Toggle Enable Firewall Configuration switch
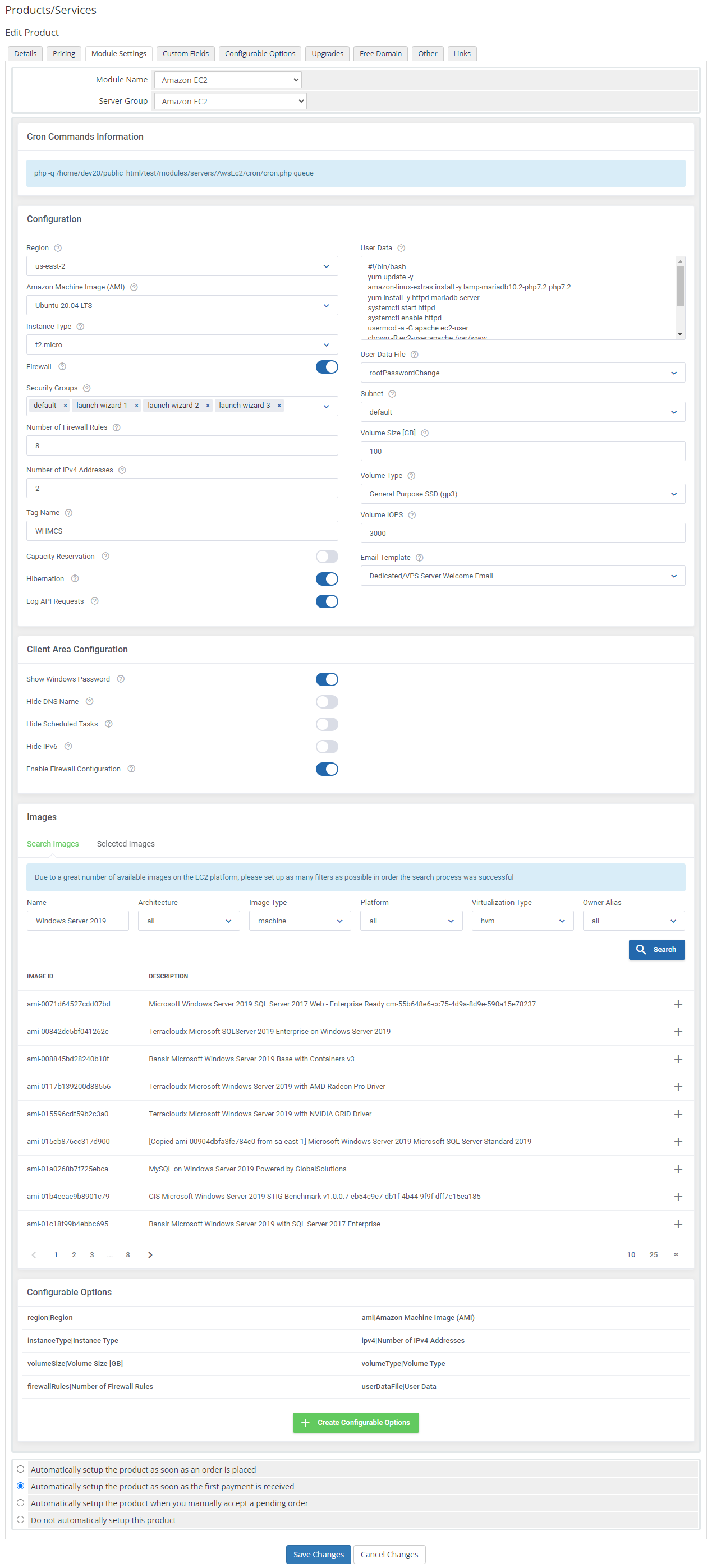The height and width of the screenshot is (1568, 712). [327, 769]
